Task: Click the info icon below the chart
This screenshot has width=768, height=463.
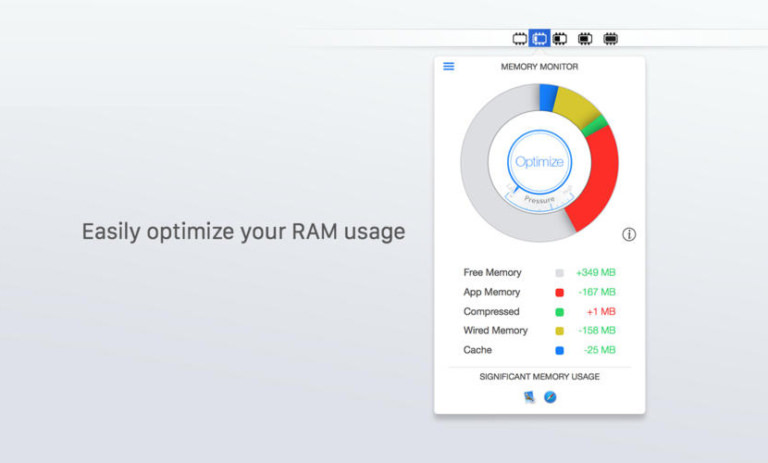Action: pyautogui.click(x=629, y=235)
